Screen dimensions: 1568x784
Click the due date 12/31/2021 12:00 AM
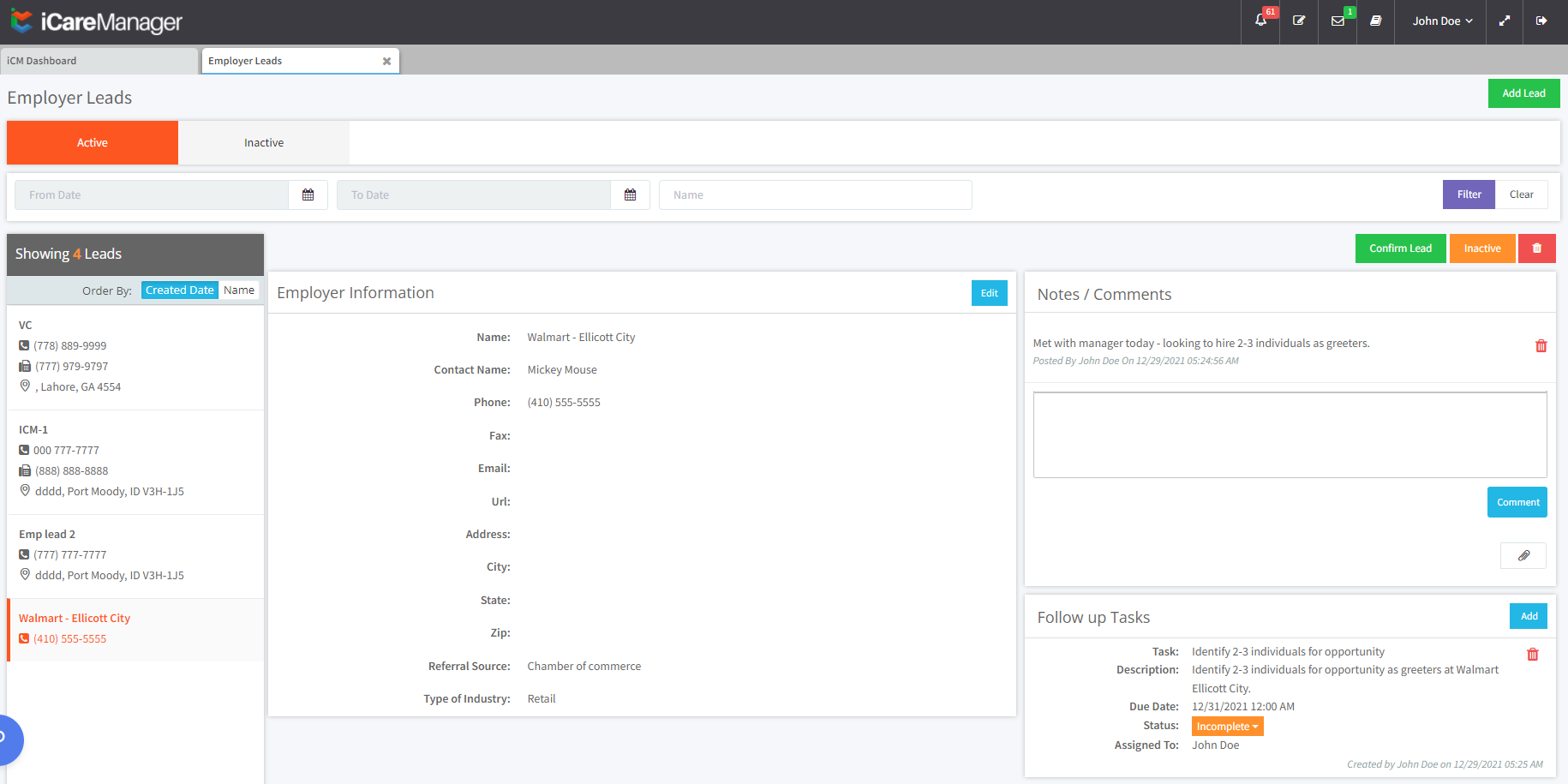coord(1243,707)
